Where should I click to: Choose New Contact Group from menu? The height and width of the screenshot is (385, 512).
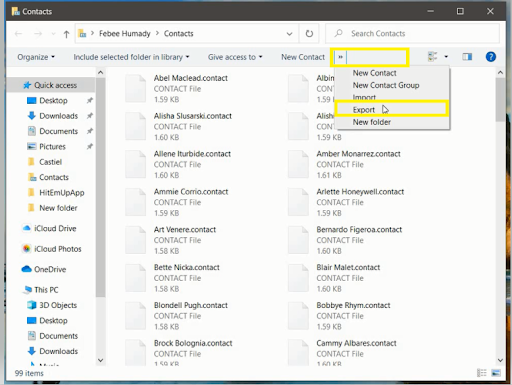coord(386,85)
